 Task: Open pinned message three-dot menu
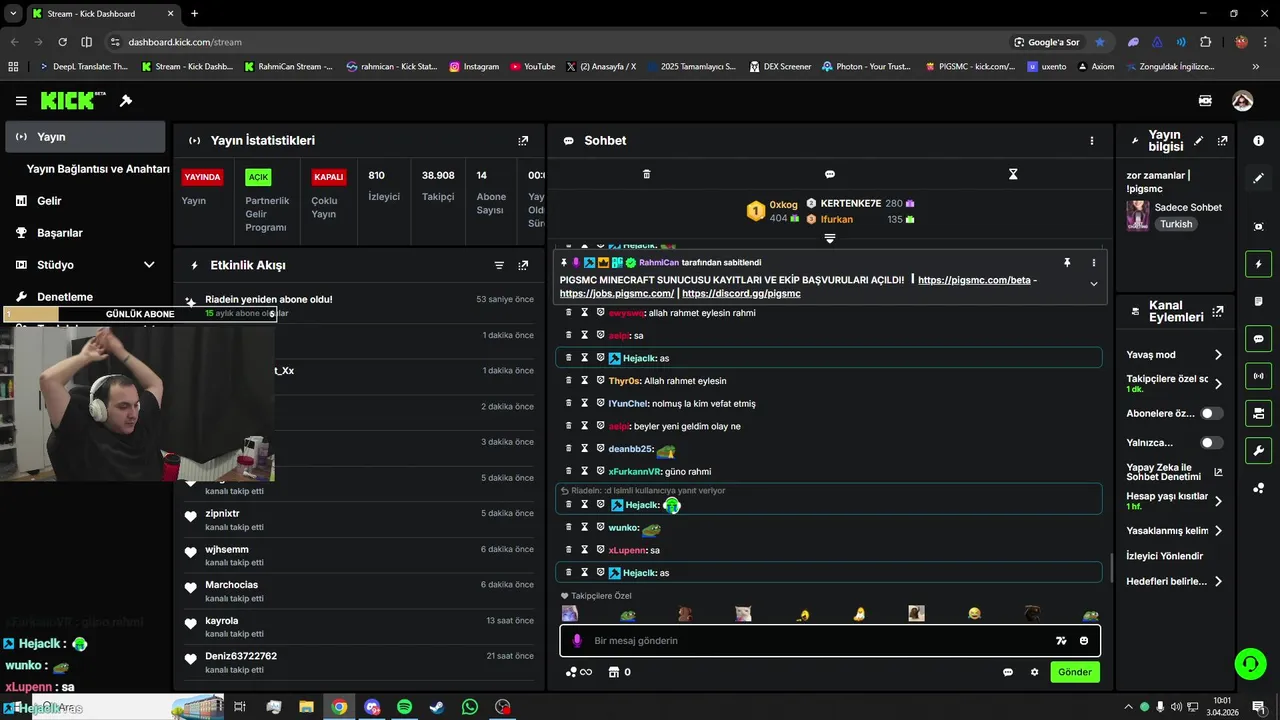(1093, 263)
